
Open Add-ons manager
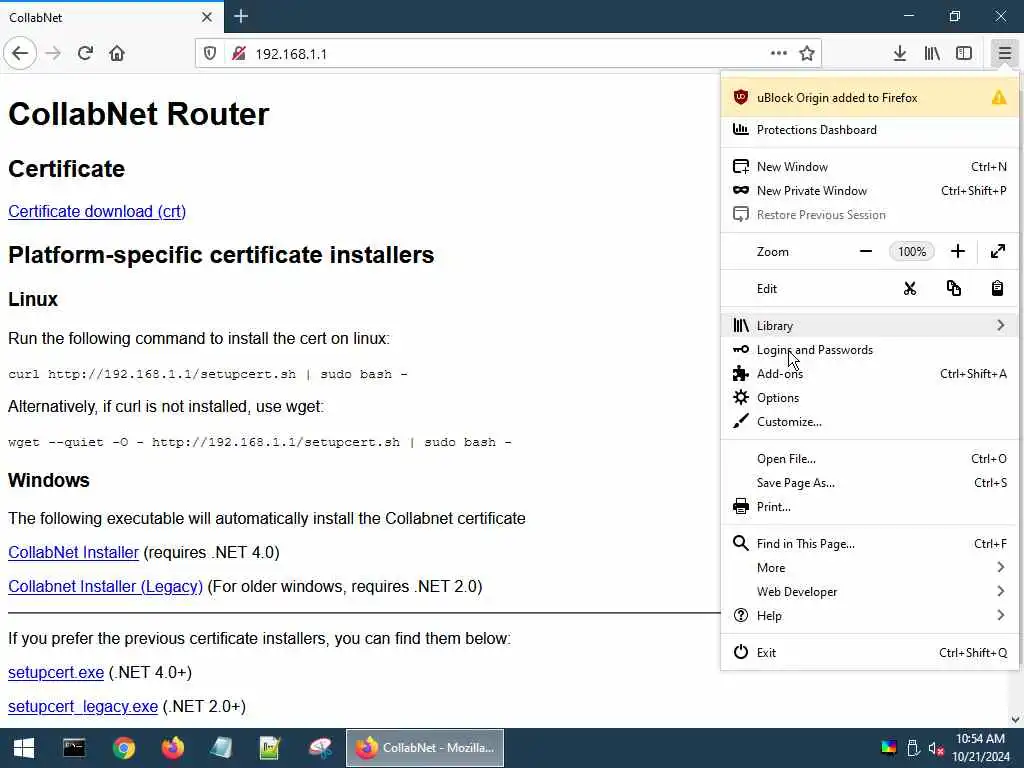tap(870, 374)
